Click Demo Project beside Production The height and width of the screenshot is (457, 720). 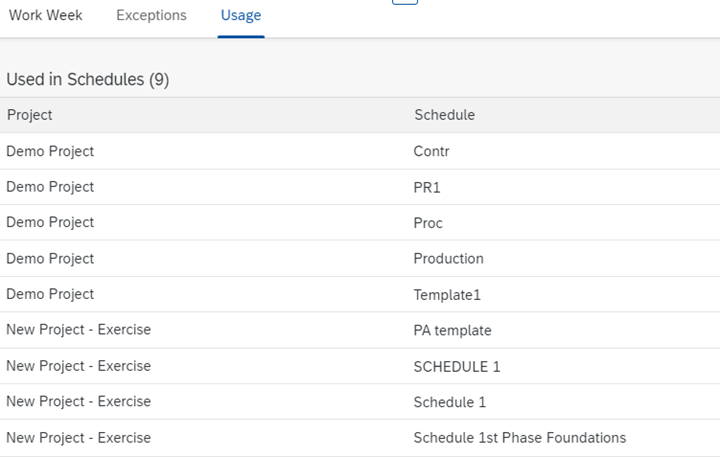50,259
